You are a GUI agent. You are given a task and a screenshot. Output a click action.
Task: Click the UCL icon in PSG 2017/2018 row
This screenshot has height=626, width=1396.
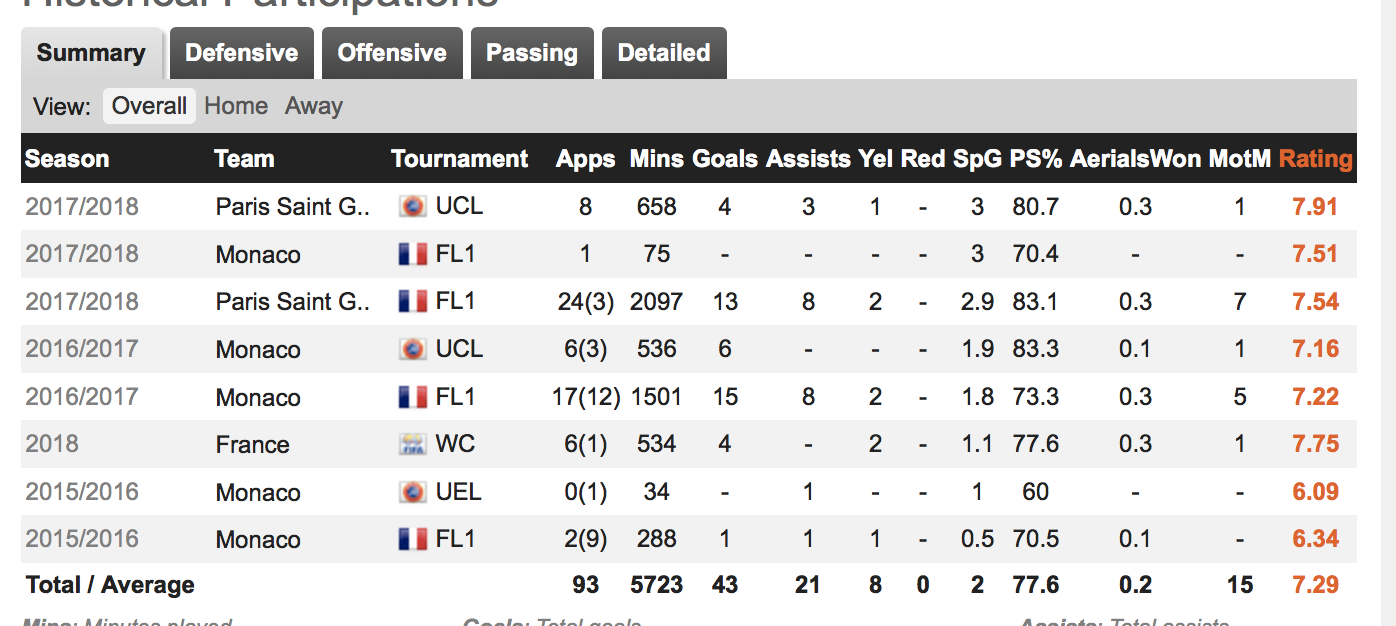[x=412, y=207]
